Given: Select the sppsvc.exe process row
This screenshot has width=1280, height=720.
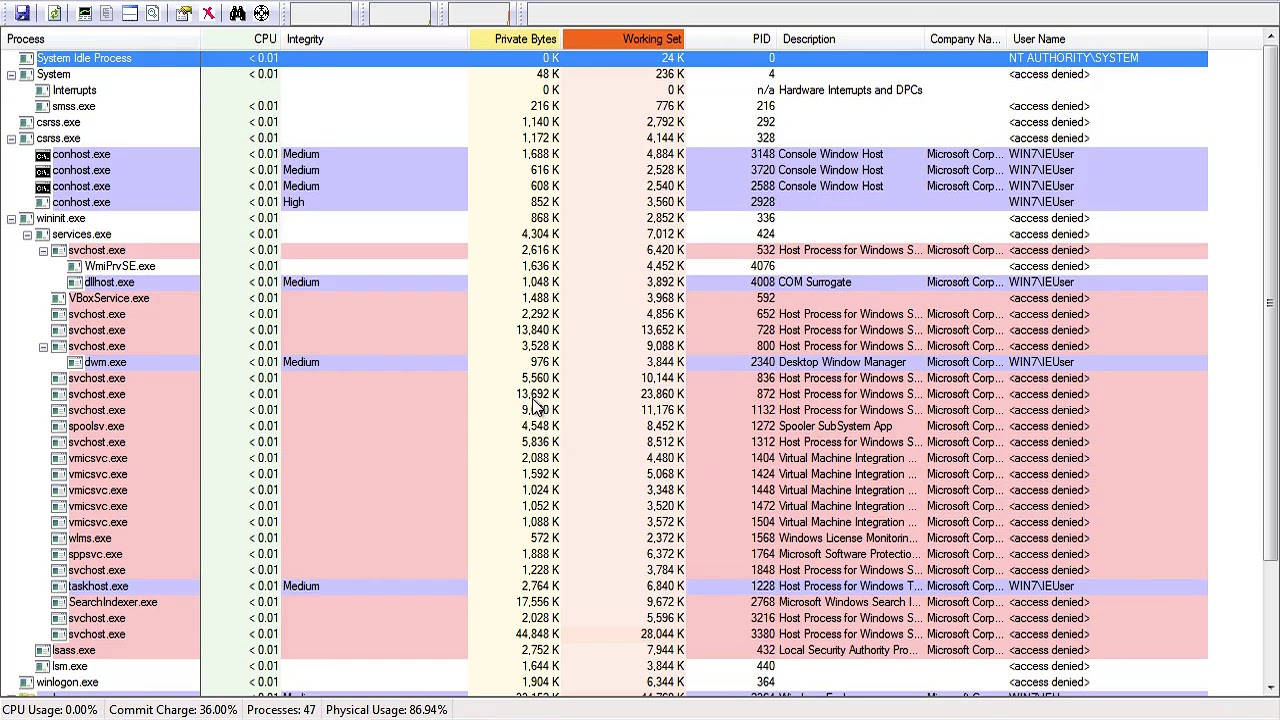Looking at the screenshot, I should 604,554.
